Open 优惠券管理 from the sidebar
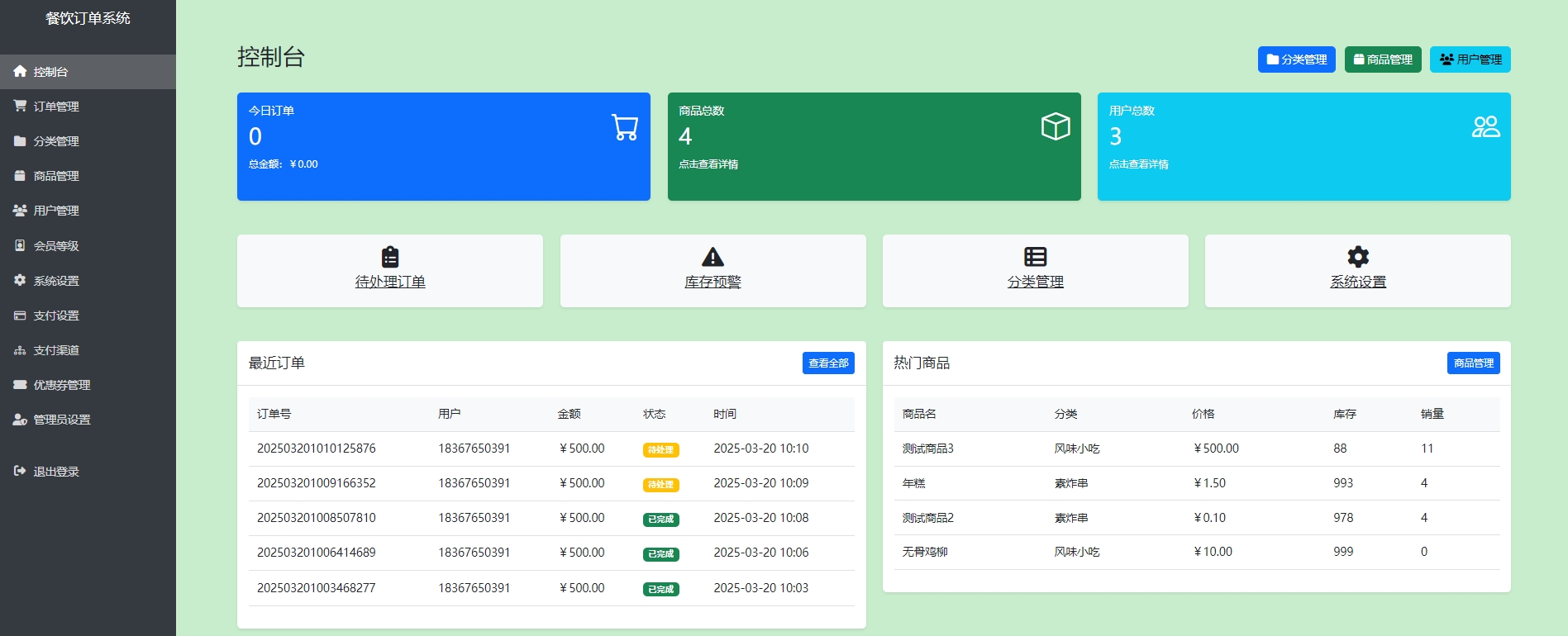Viewport: 1568px width, 636px height. 61,385
